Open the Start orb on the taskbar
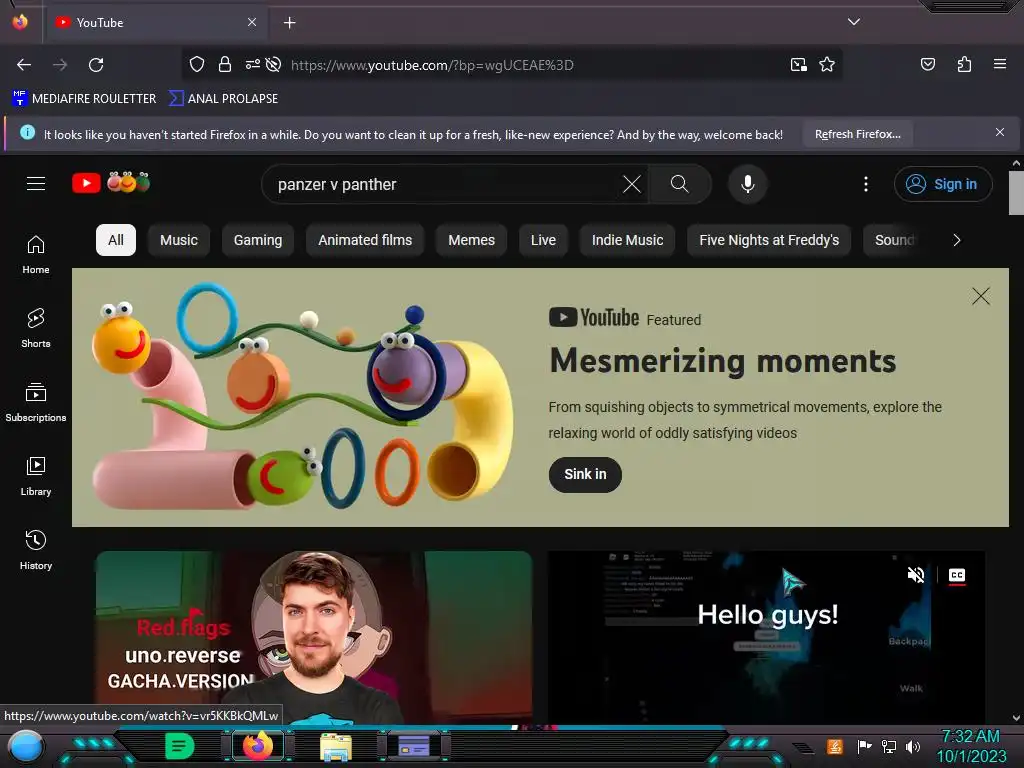Image resolution: width=1024 pixels, height=768 pixels. [26, 746]
